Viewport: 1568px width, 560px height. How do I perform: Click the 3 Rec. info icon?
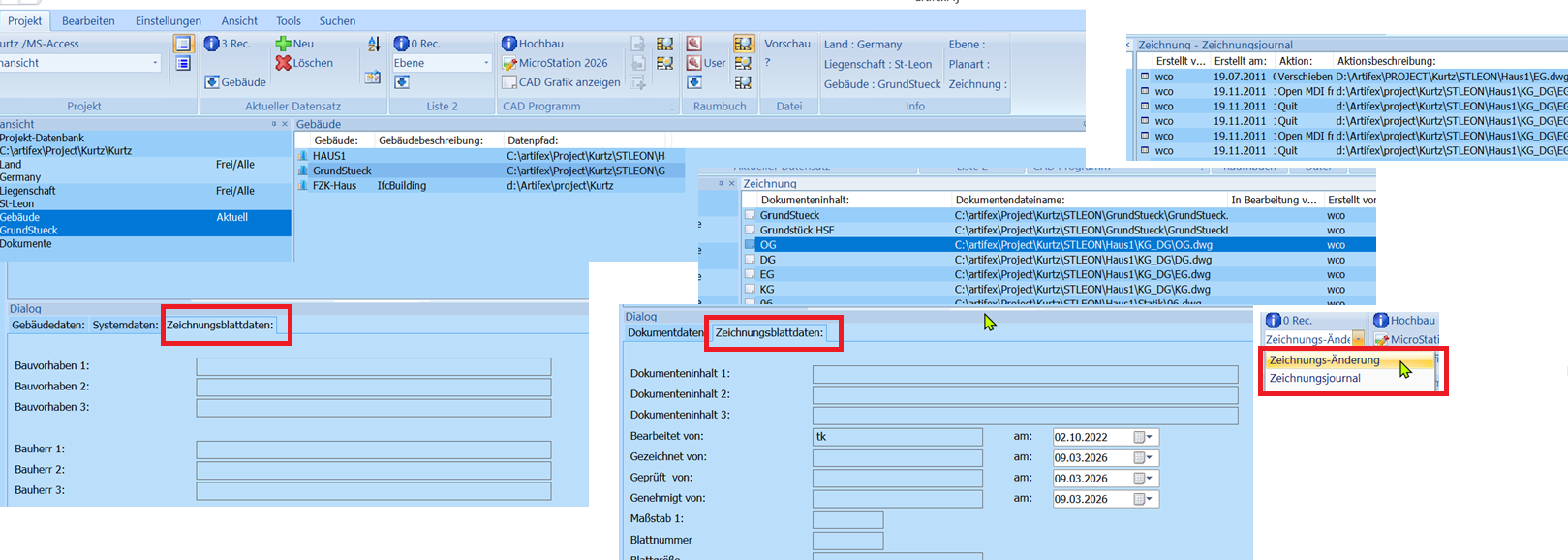[x=211, y=44]
